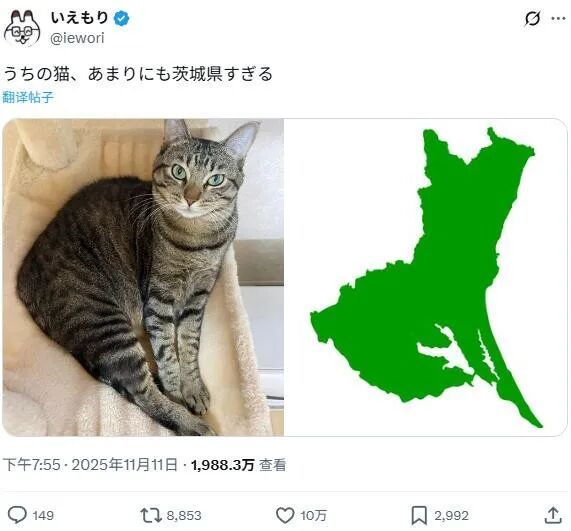Screen dimensions: 571x531
Task: Click the 翻译帖子 translate link
Action: [28, 97]
